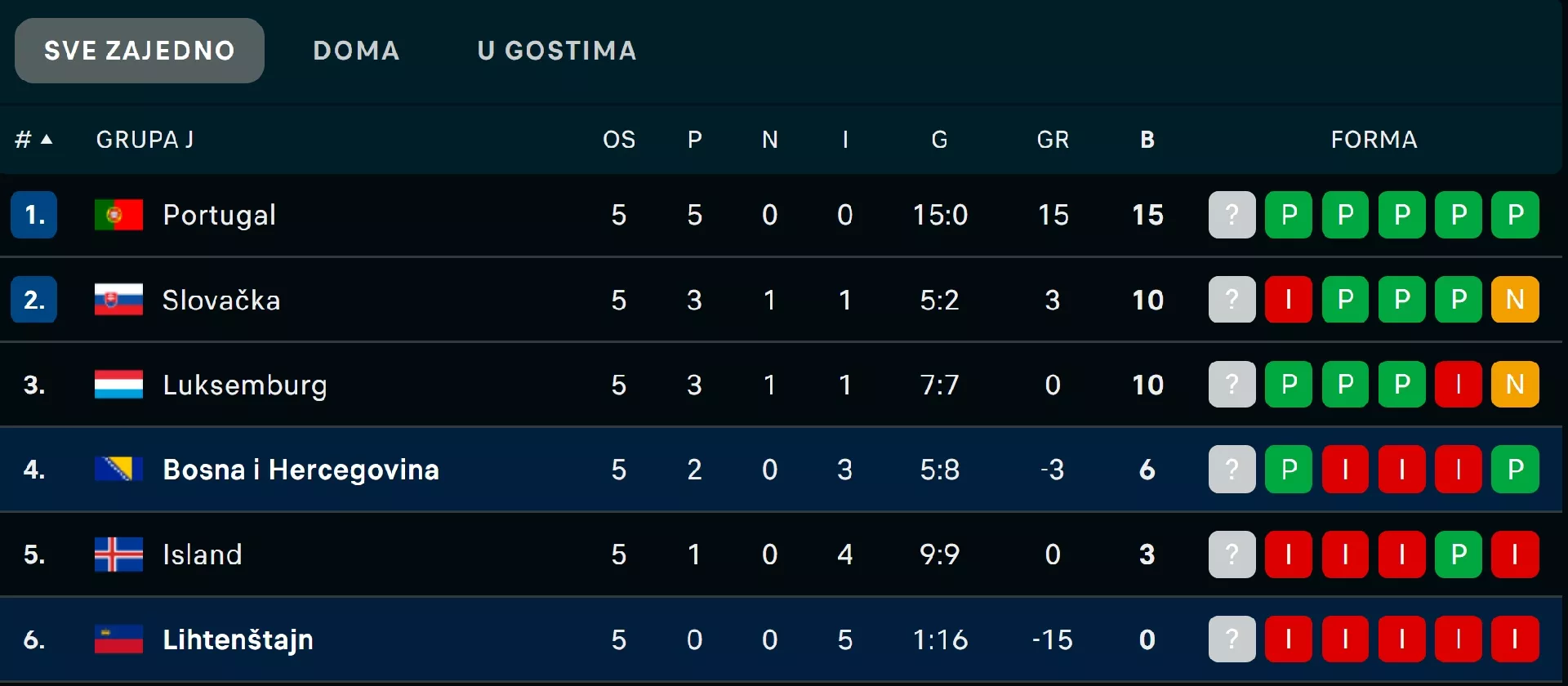Click the Lihtenštajn flag icon
The width and height of the screenshot is (1568, 686).
(x=118, y=639)
